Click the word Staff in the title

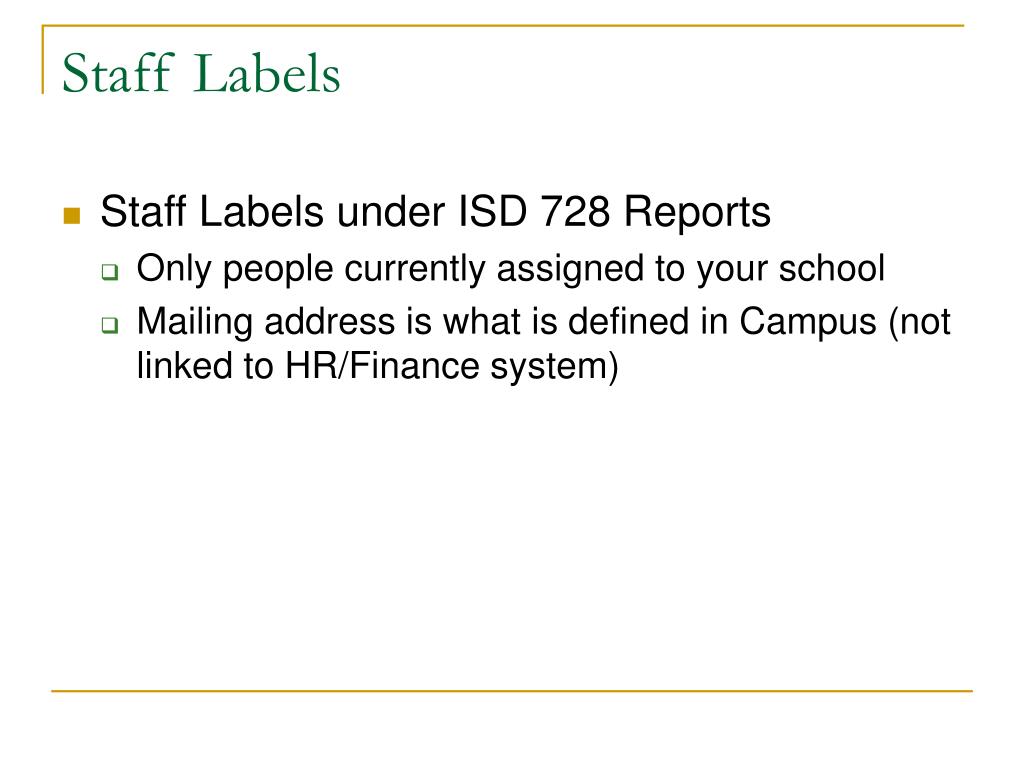pos(118,73)
